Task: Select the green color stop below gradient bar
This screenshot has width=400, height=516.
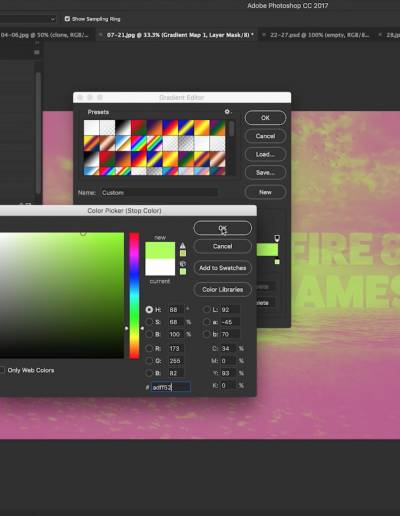Action: point(277,262)
